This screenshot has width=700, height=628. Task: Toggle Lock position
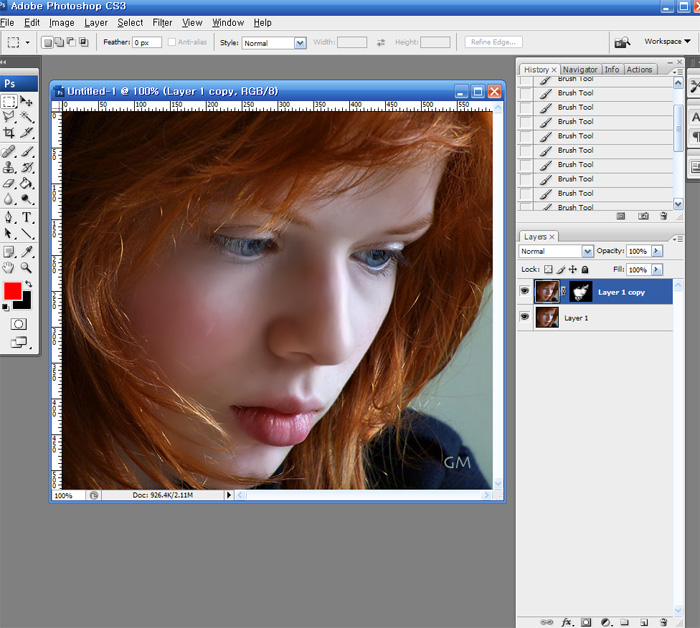pyautogui.click(x=573, y=269)
